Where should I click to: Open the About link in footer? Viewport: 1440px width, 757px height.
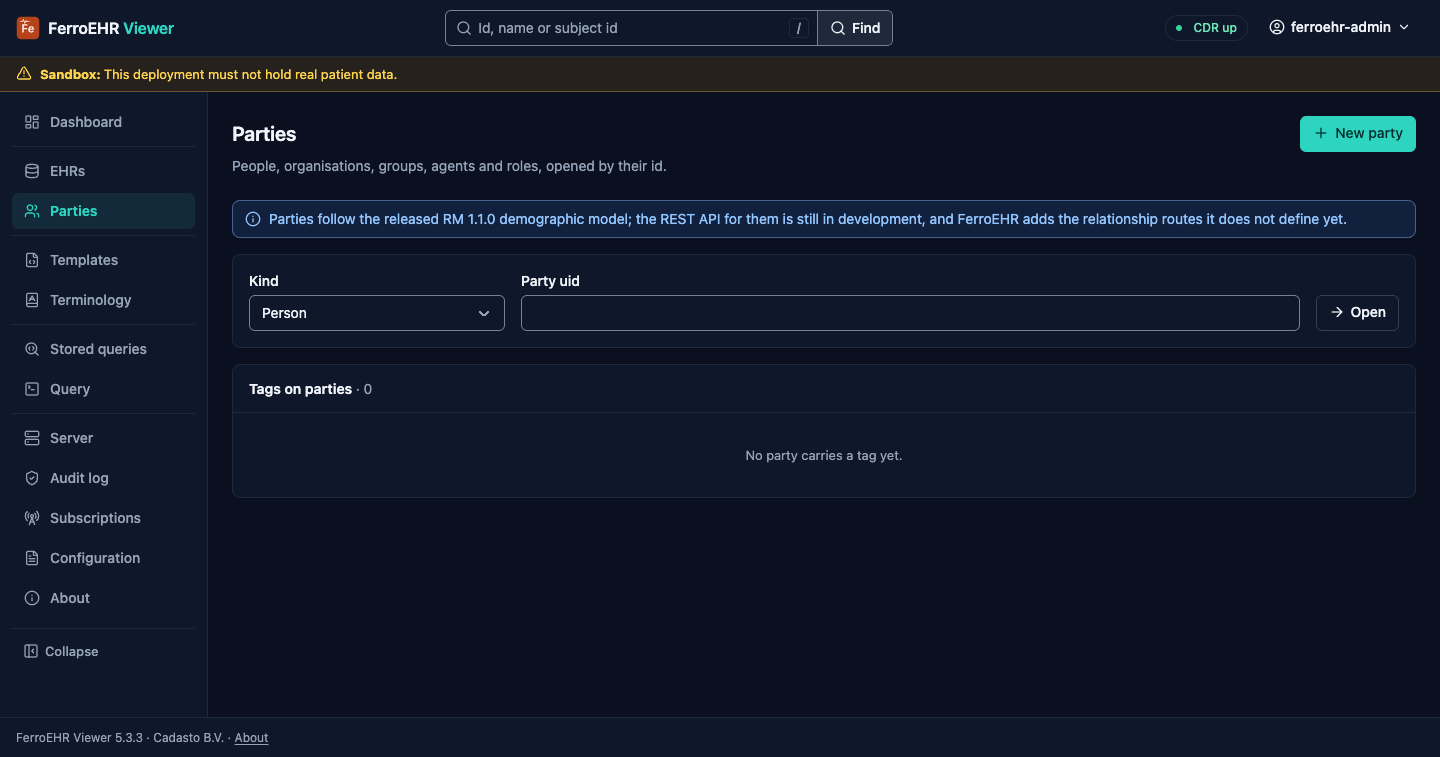coord(252,738)
